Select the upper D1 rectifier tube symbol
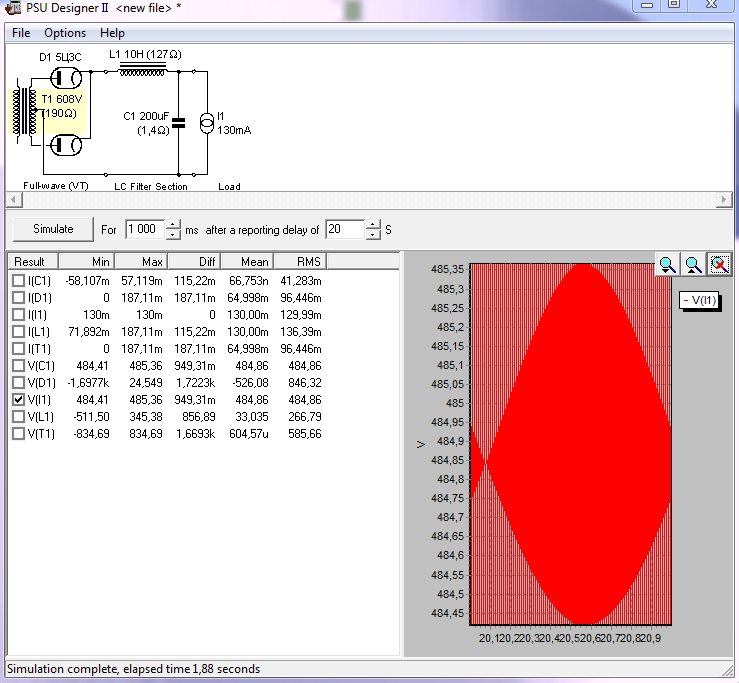Image resolution: width=739 pixels, height=683 pixels. [x=67, y=78]
